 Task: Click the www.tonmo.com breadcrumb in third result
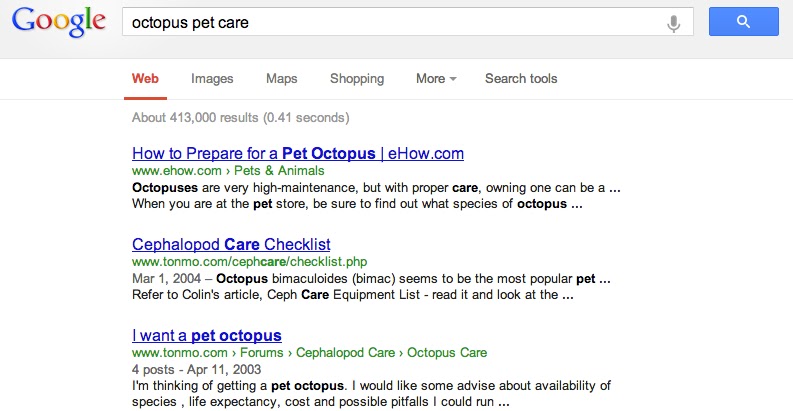coord(180,352)
